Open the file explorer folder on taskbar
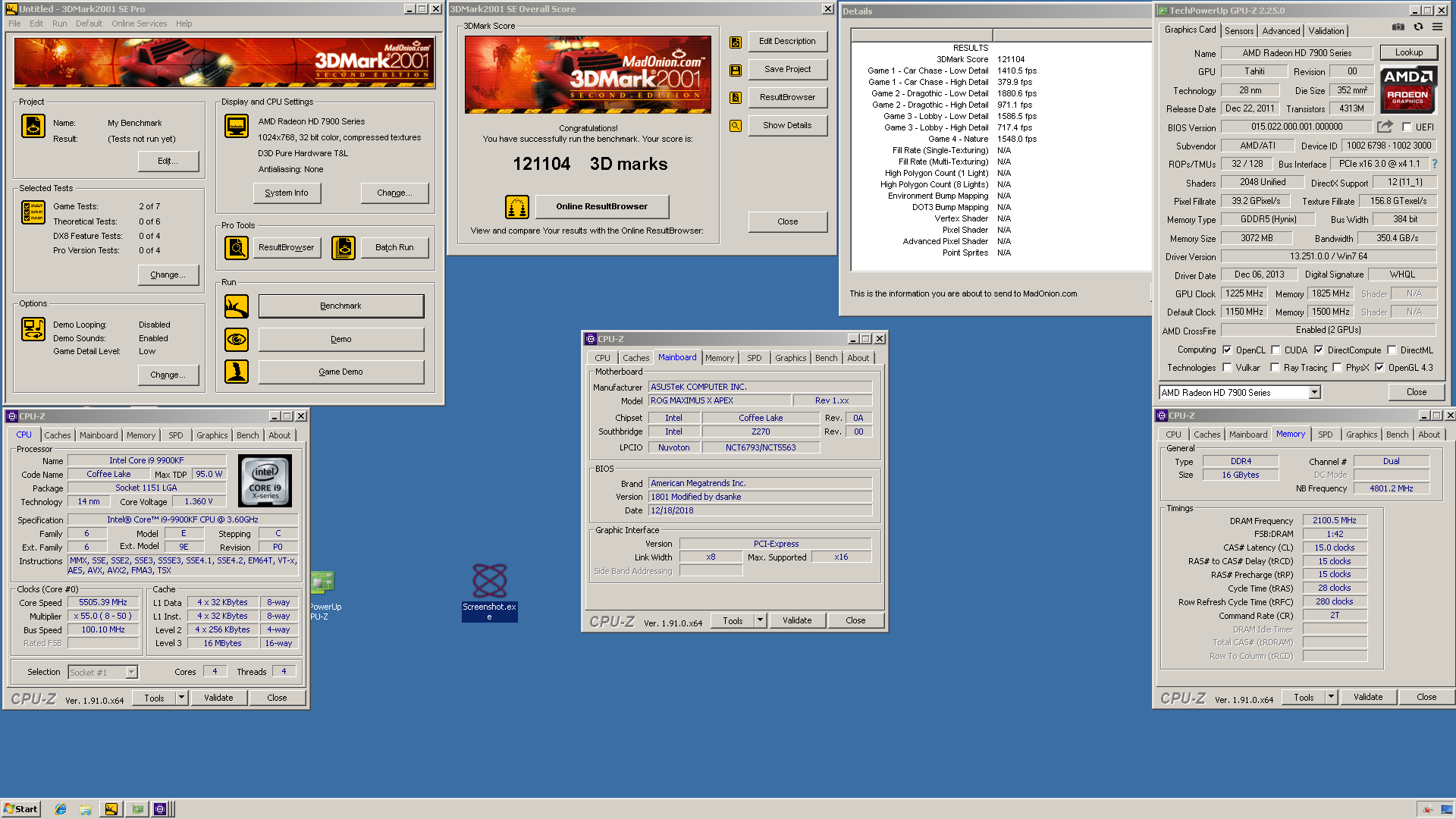This screenshot has width=1456, height=819. click(86, 809)
